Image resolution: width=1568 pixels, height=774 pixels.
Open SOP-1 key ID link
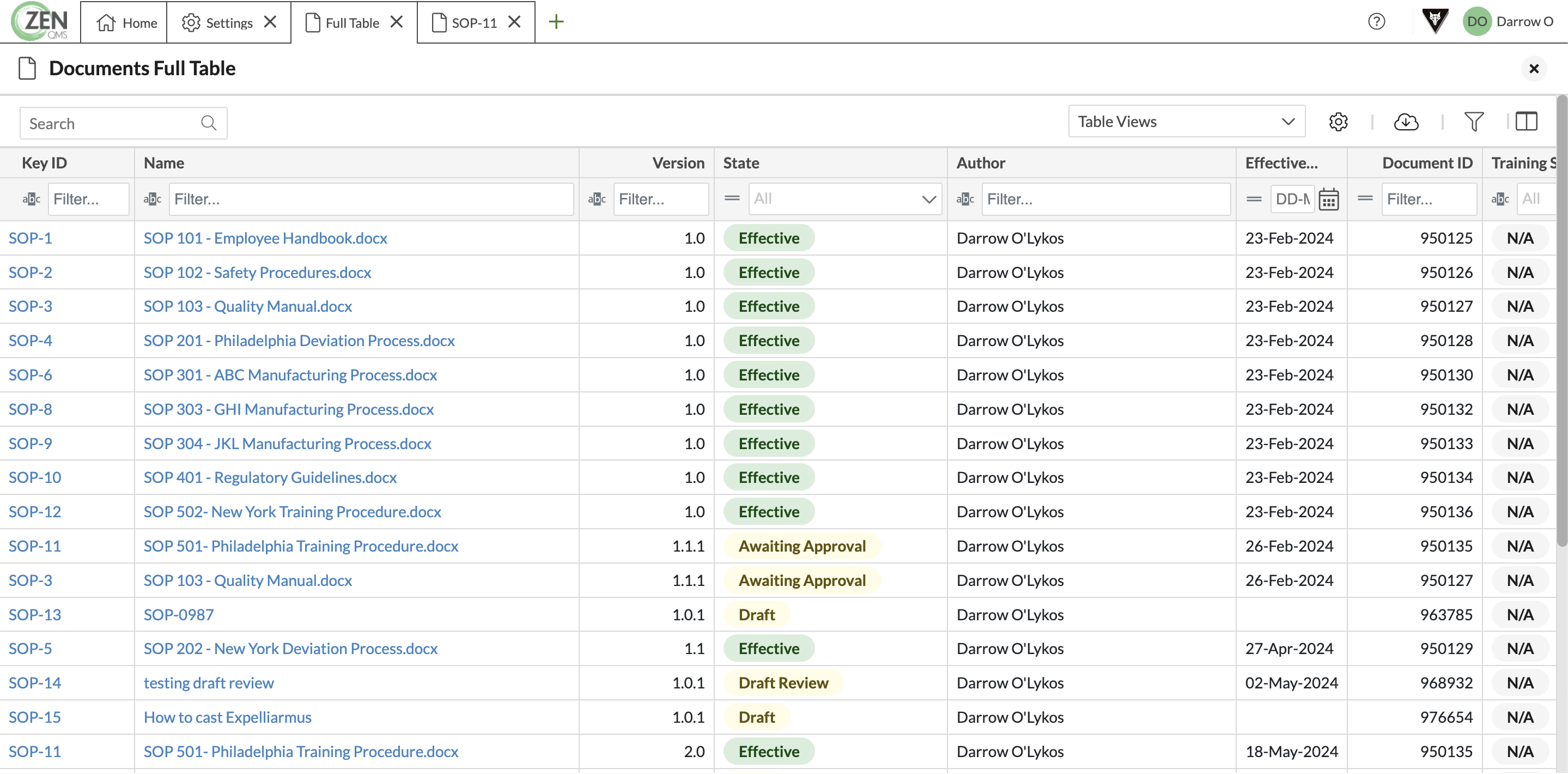30,238
